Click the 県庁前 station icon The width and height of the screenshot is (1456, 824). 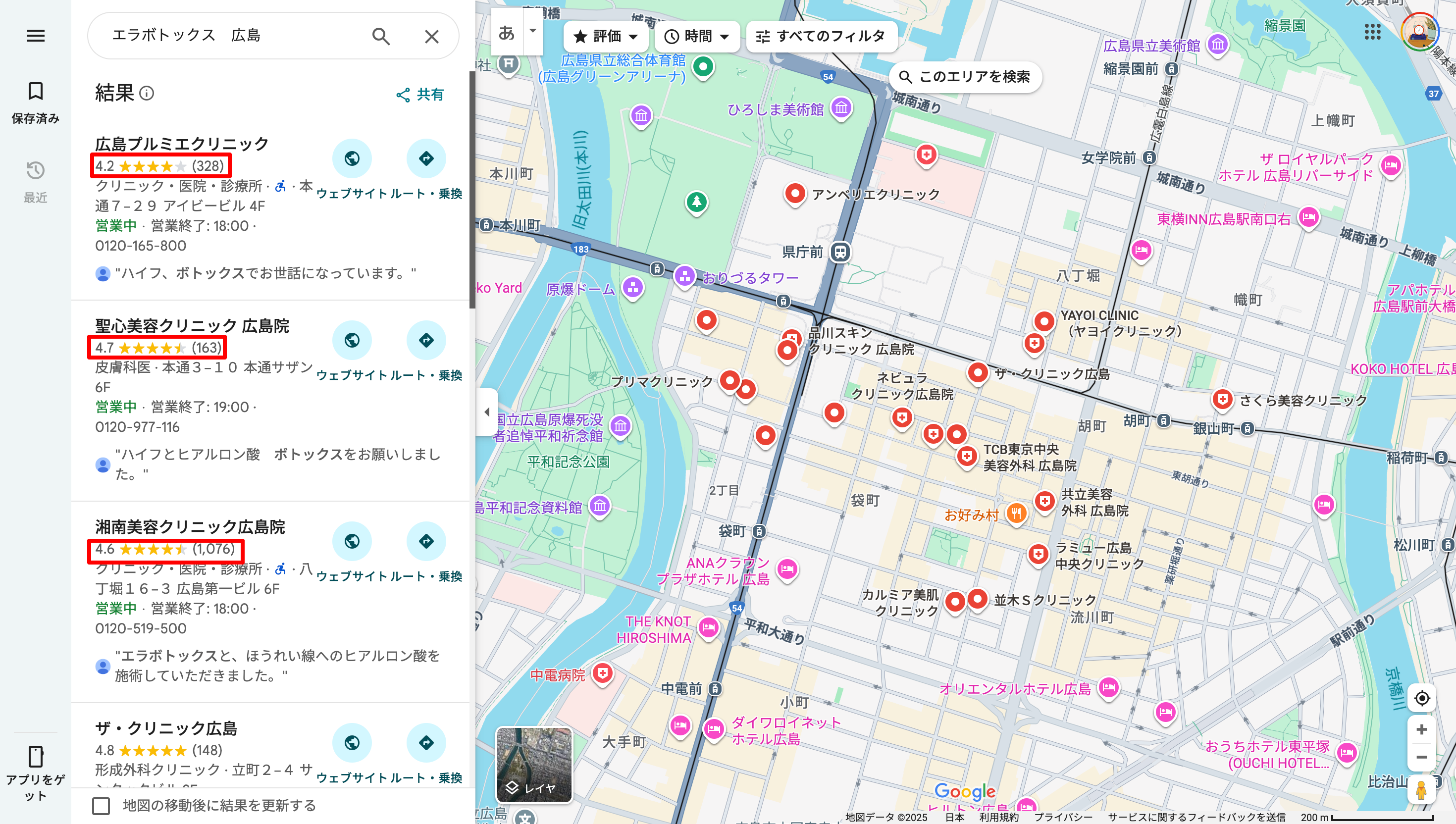(840, 252)
